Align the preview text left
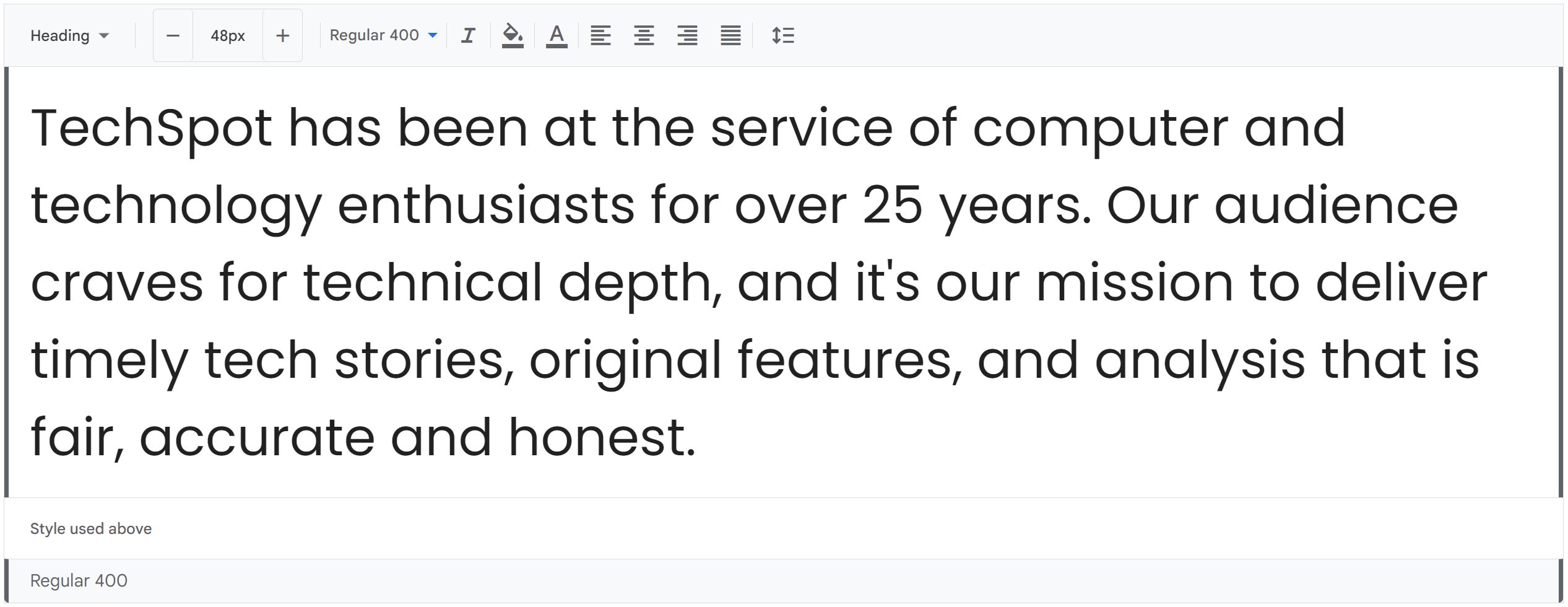Image resolution: width=1568 pixels, height=607 pixels. [x=600, y=36]
